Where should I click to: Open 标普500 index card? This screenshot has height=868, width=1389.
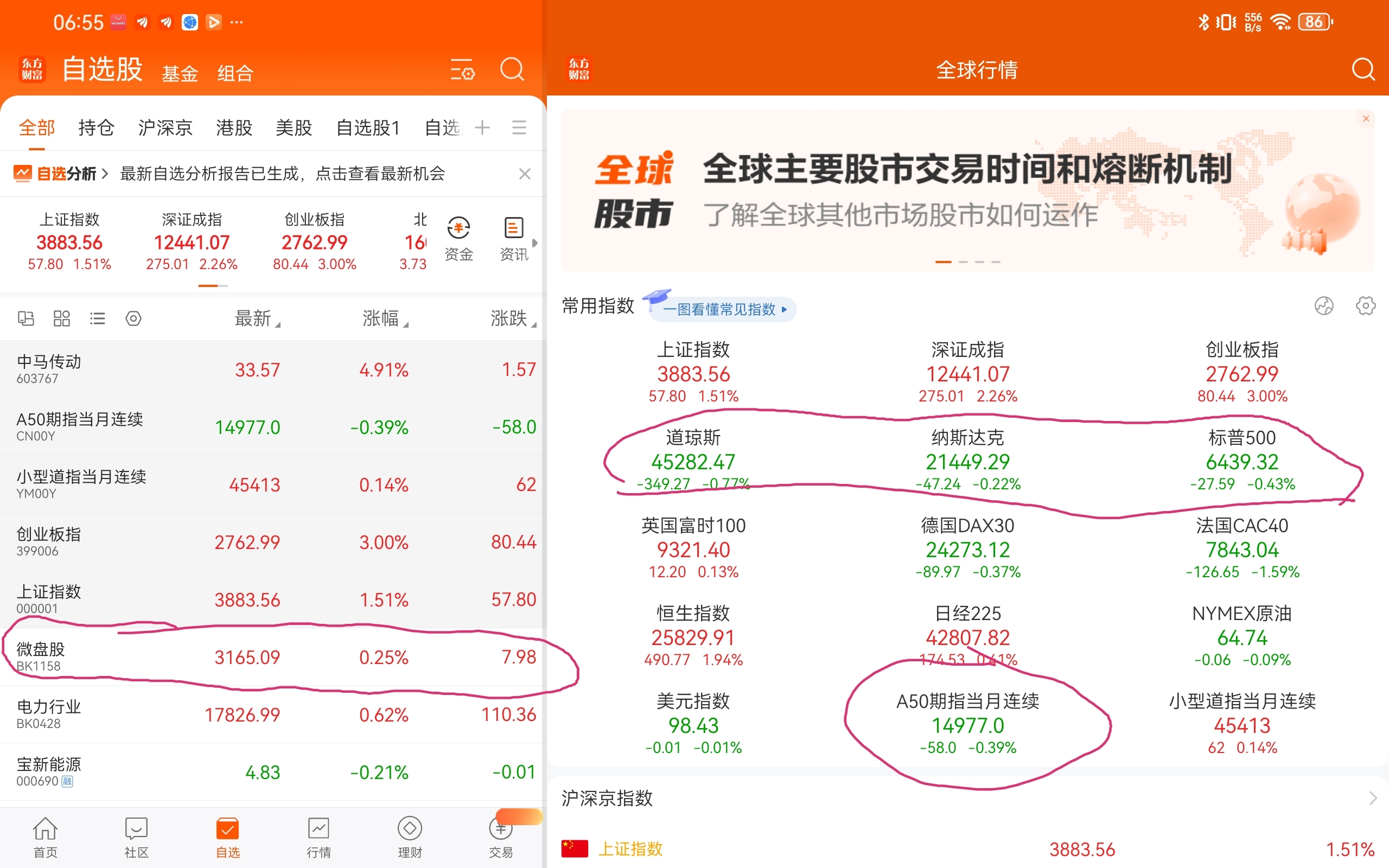click(1242, 461)
